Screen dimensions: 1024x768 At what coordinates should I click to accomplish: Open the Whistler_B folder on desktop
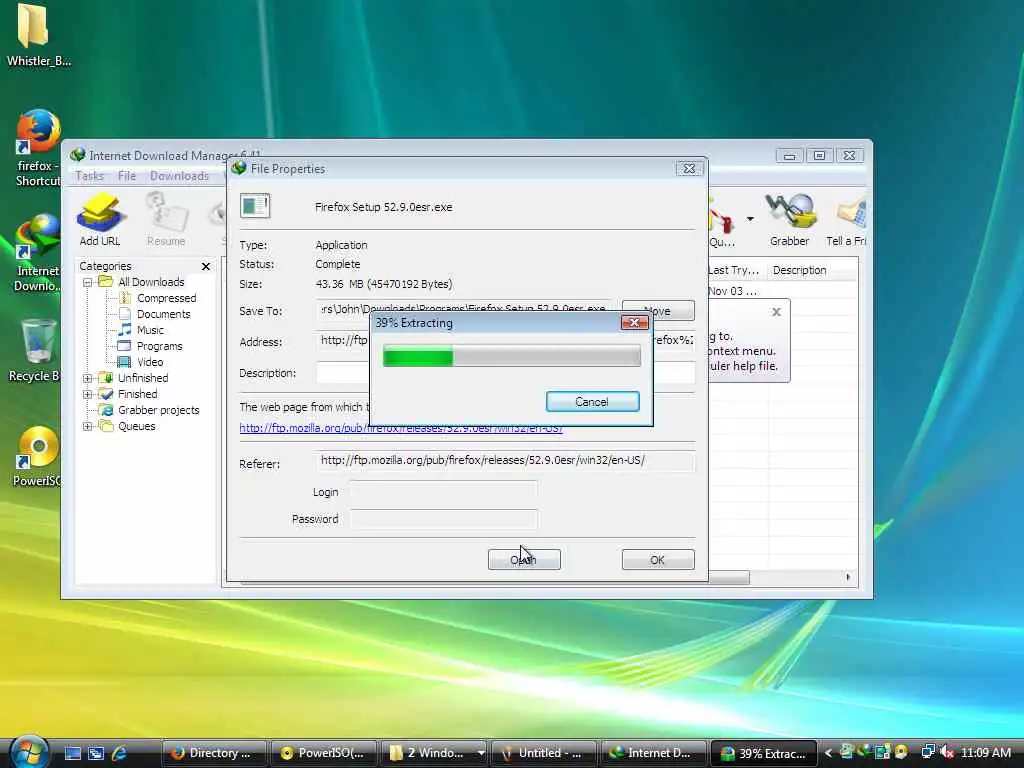[37, 36]
